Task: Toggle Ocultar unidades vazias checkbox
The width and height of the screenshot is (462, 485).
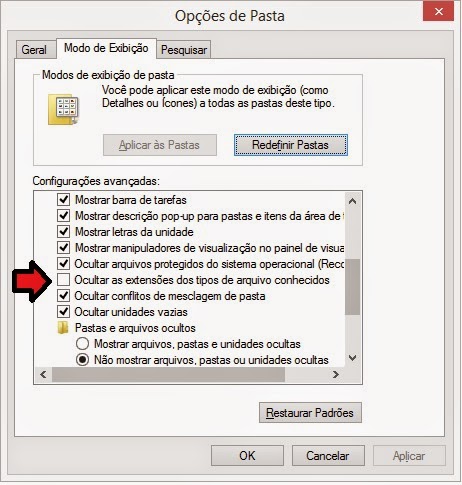Action: 63,312
